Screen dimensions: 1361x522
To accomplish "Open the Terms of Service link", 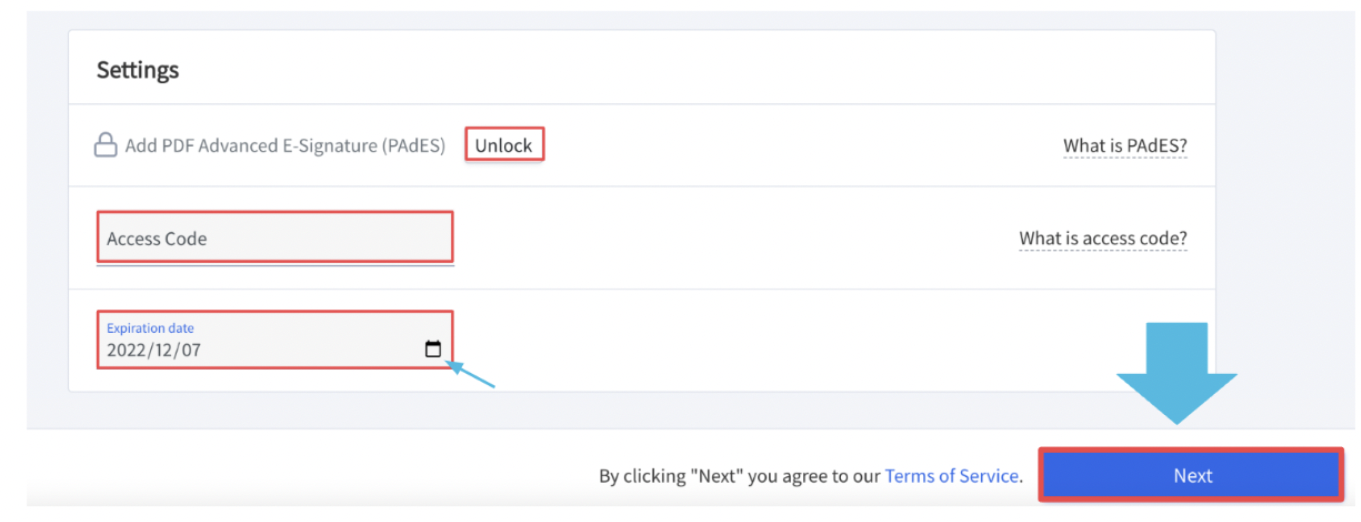I will 952,476.
